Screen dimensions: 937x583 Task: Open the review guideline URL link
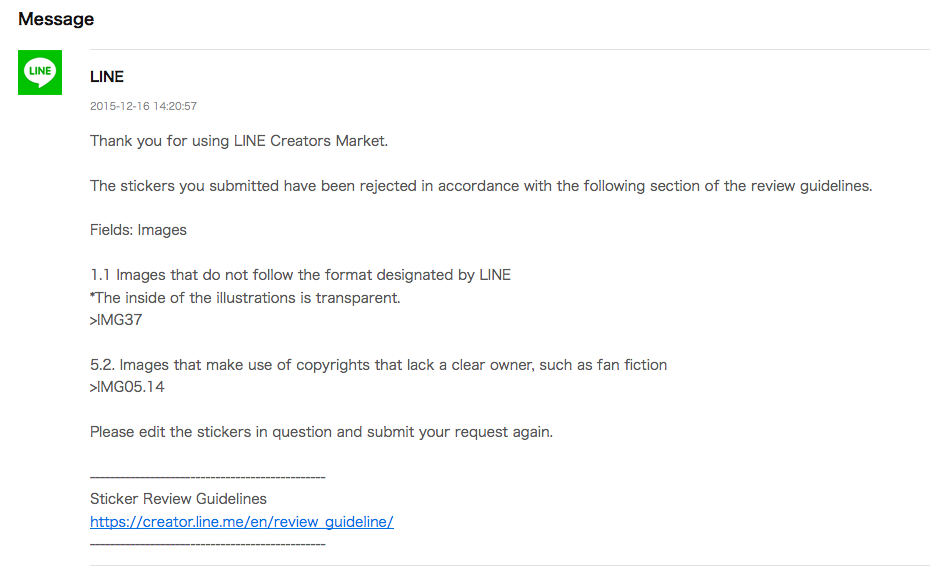tap(241, 522)
